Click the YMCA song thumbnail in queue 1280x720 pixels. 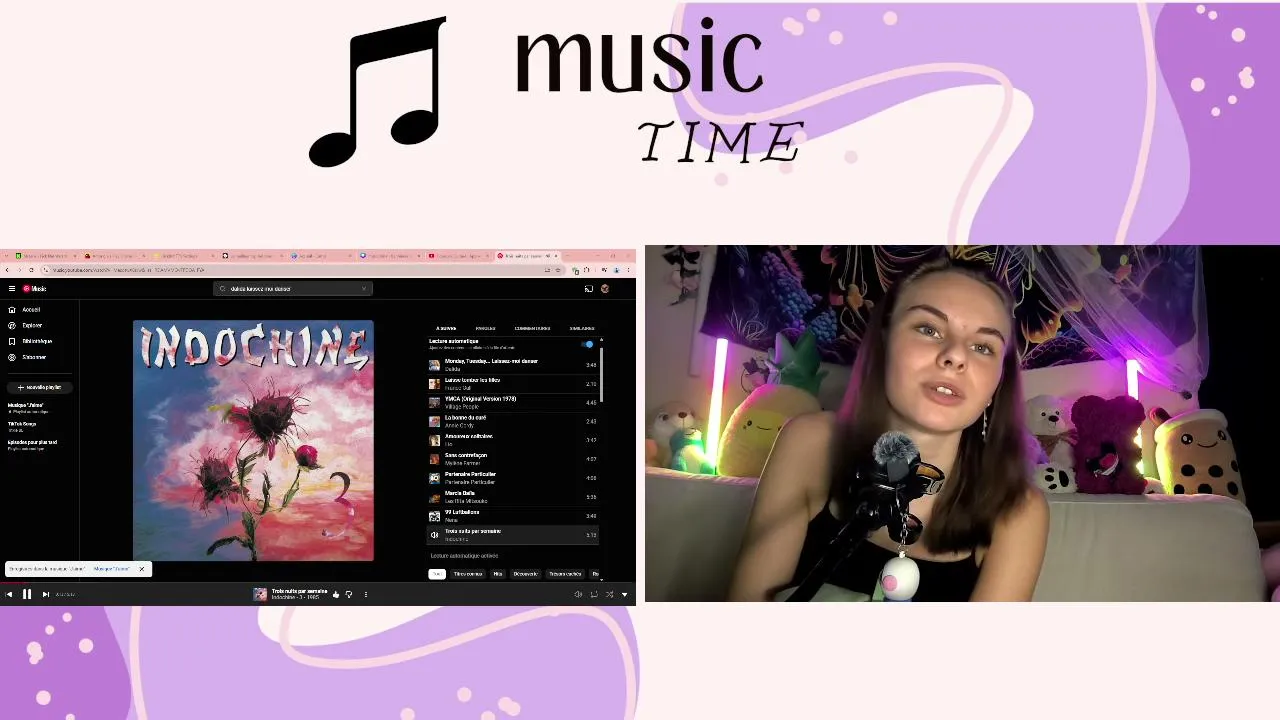[434, 403]
